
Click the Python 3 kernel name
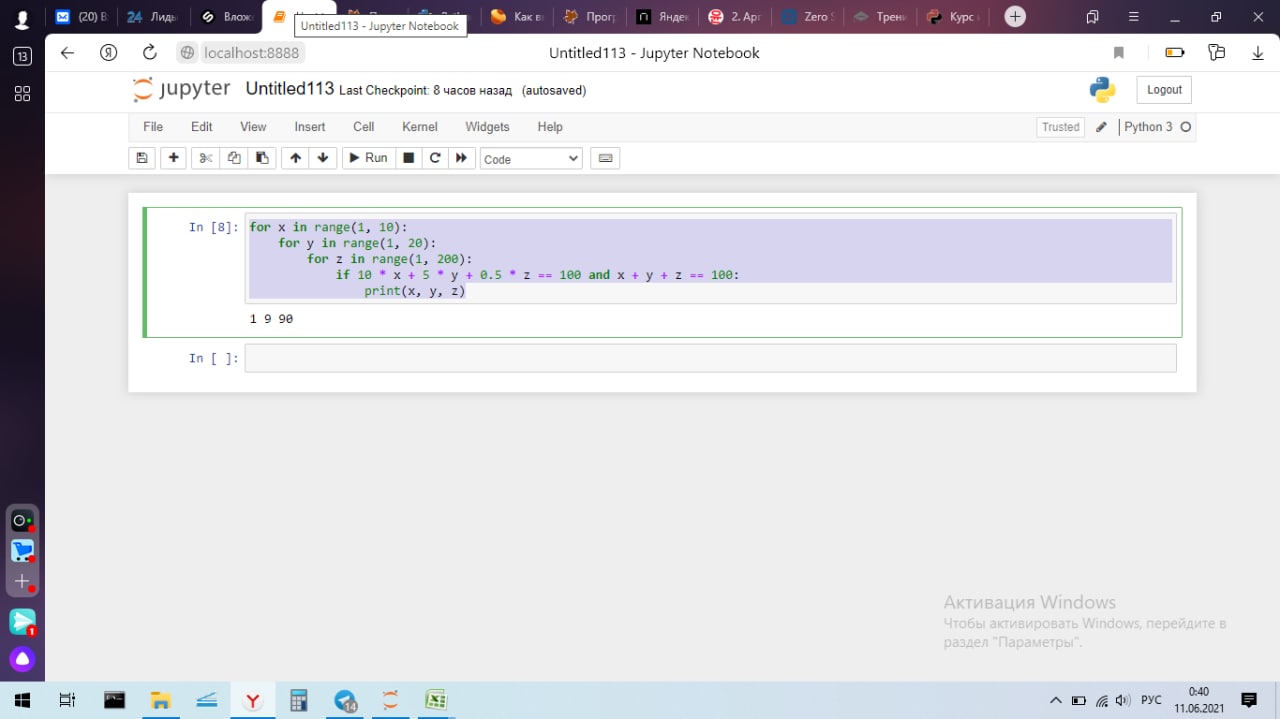tap(1148, 127)
